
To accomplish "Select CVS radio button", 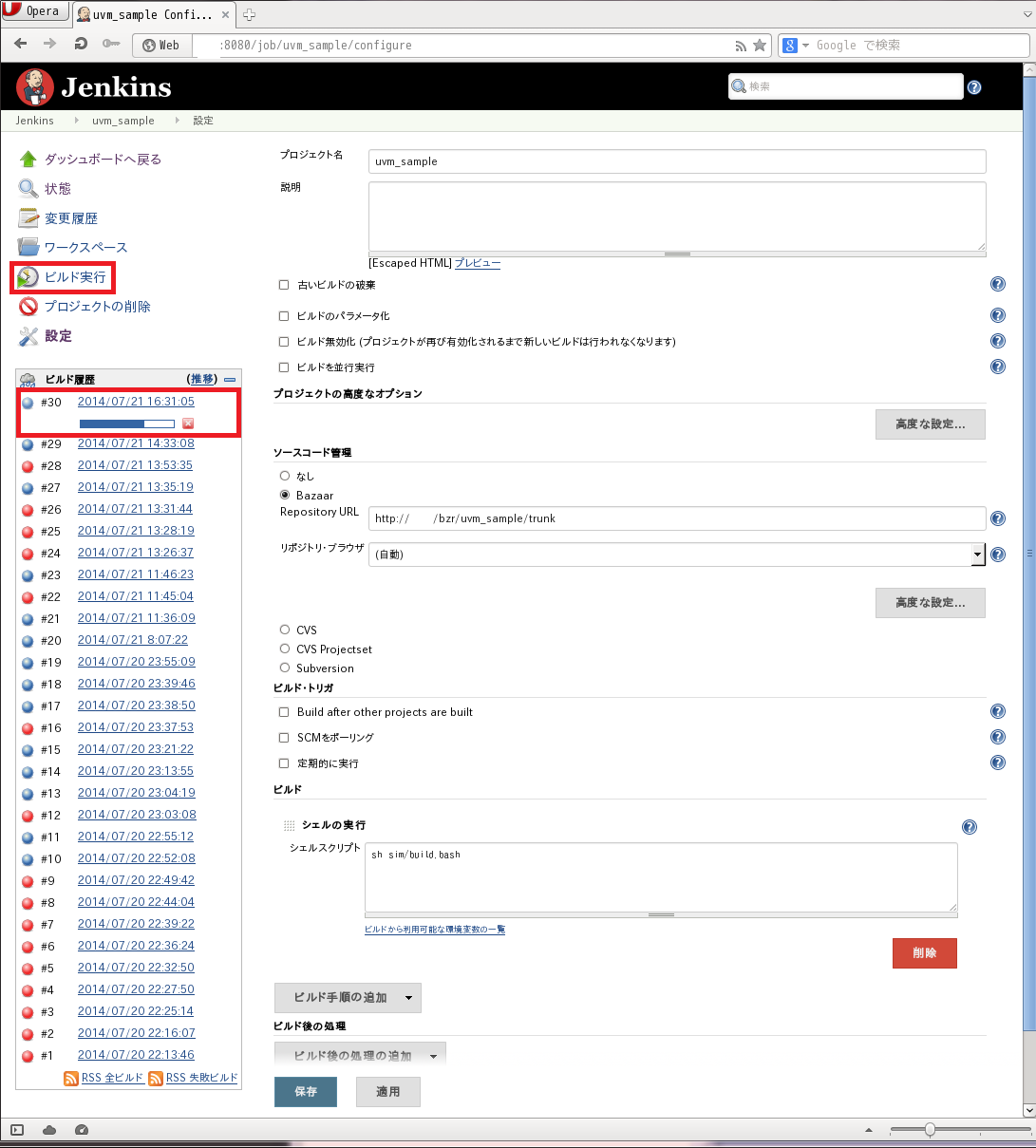I will pyautogui.click(x=285, y=630).
